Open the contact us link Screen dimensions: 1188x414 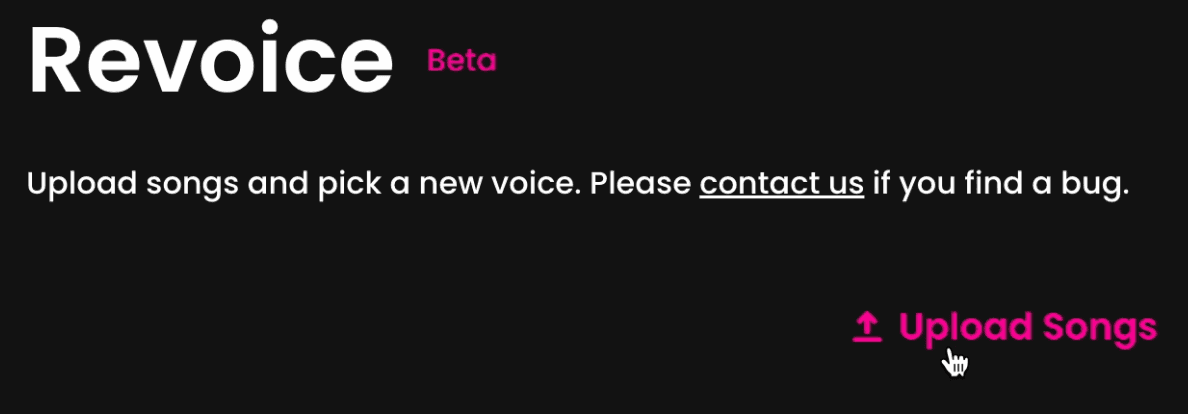pyautogui.click(x=781, y=183)
